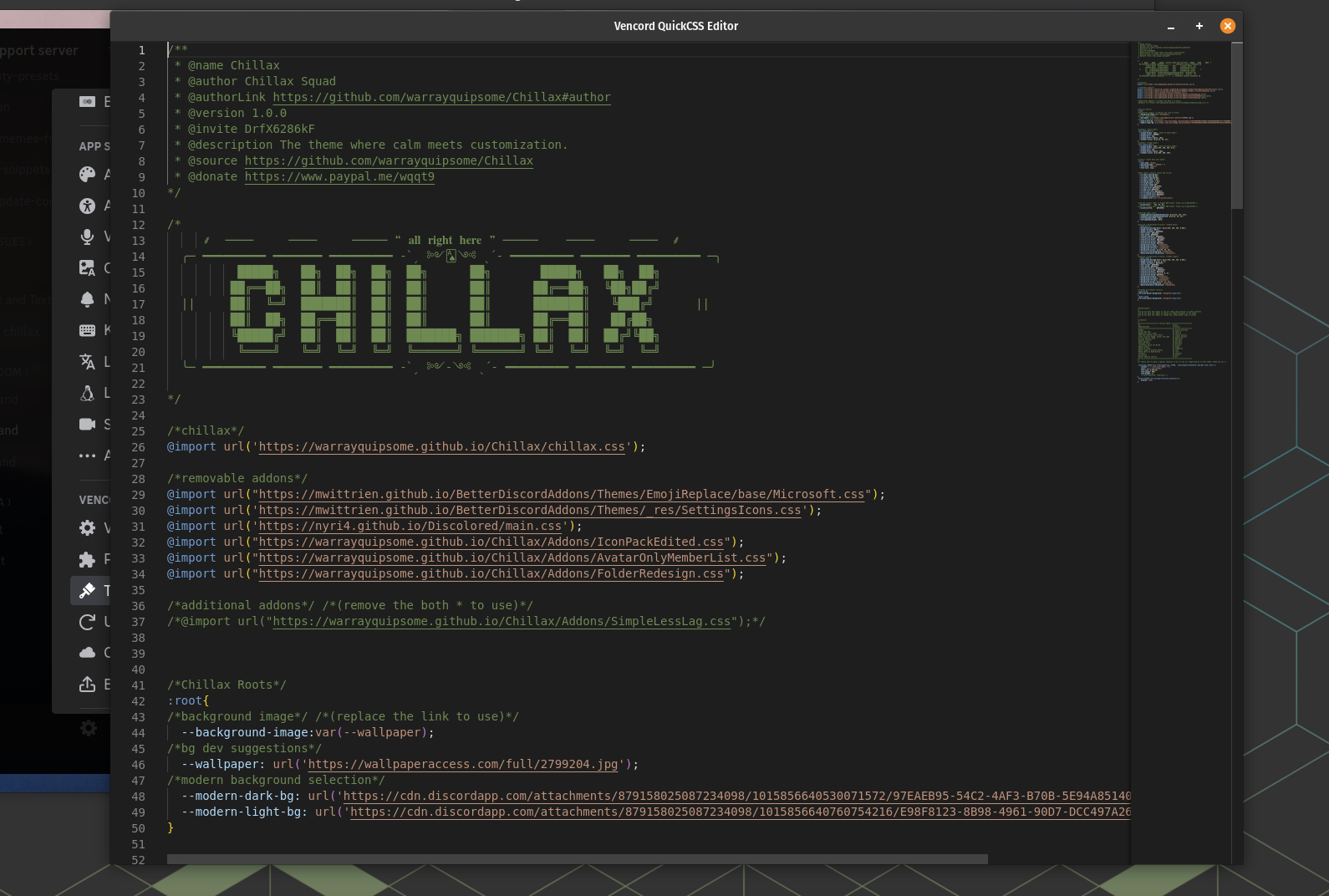The width and height of the screenshot is (1329, 896).
Task: Open Appearance settings palette icon in Discord sidebar
Action: [x=87, y=174]
